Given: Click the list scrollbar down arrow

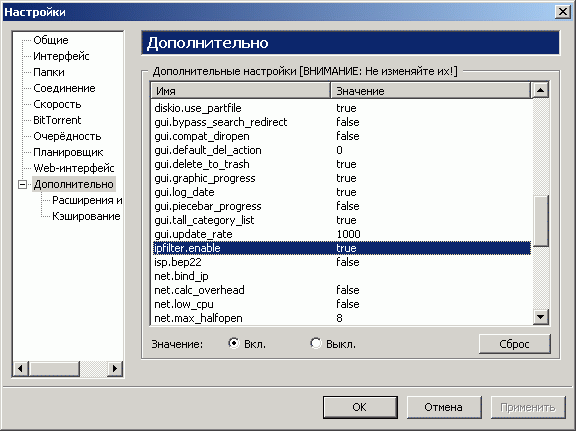Looking at the screenshot, I should pyautogui.click(x=540, y=317).
